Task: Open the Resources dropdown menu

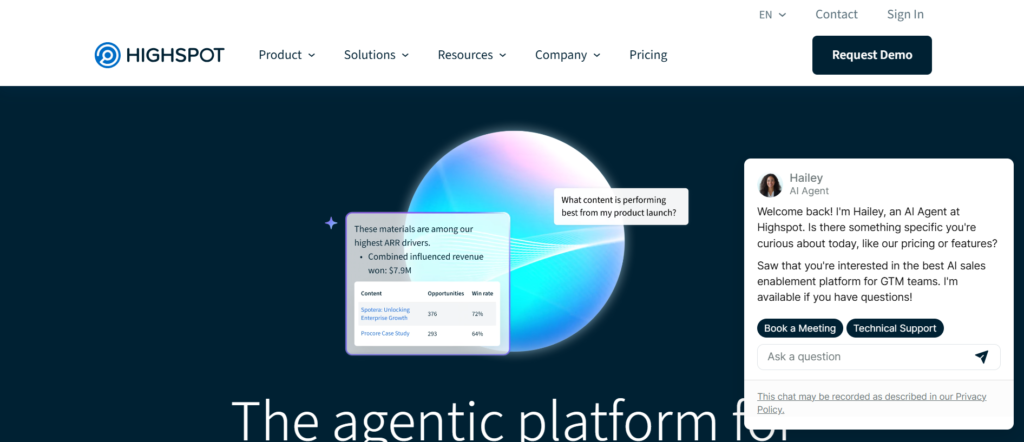Action: coord(471,55)
